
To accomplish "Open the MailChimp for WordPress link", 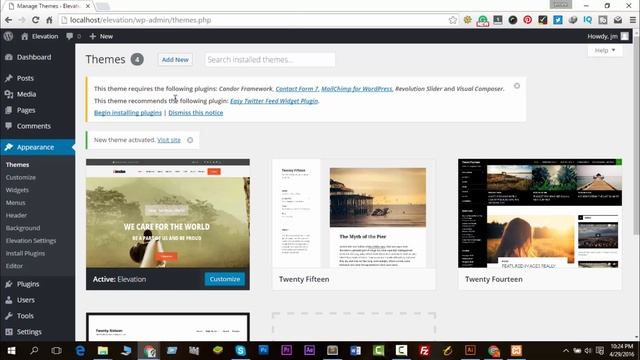I will (356, 89).
